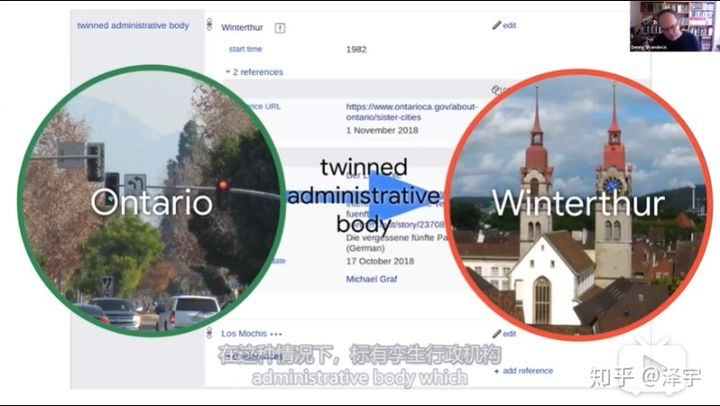
Task: Select the 1982 start time value
Action: (x=356, y=50)
